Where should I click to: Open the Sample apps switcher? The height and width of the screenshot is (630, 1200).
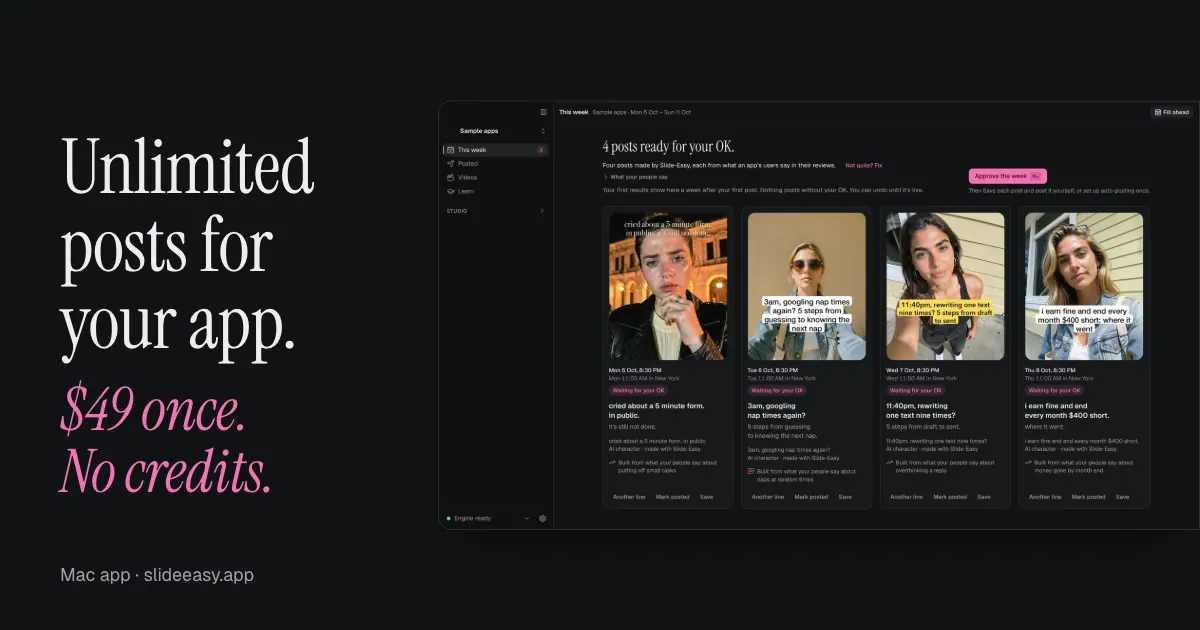(496, 131)
